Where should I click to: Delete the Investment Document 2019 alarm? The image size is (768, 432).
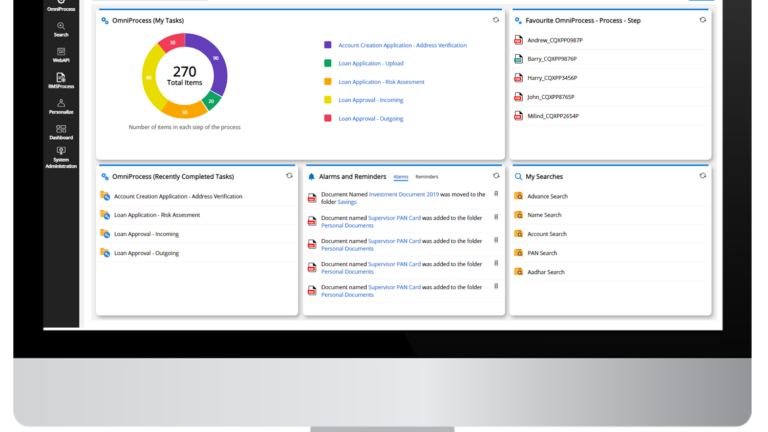point(495,194)
